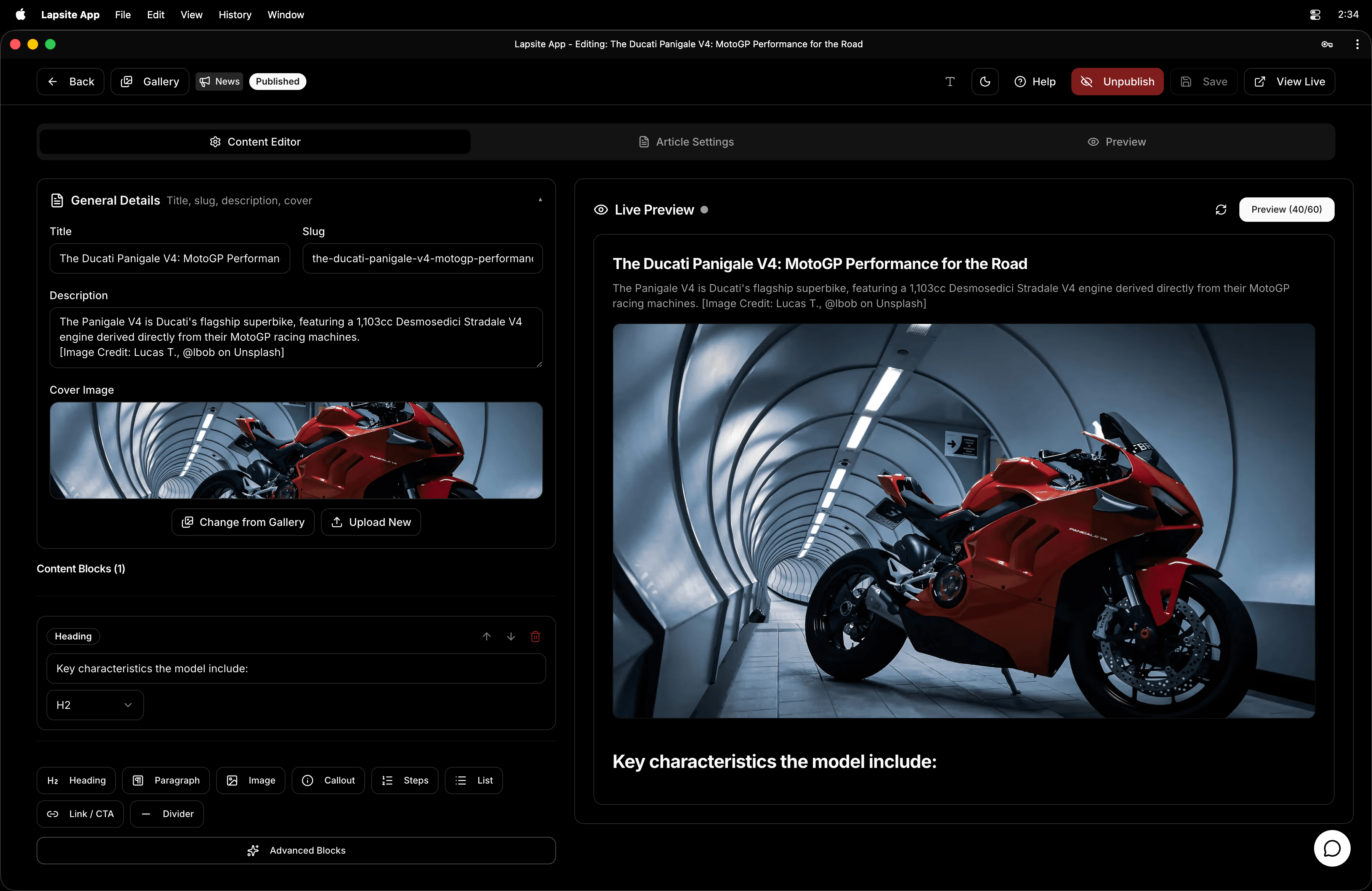Delete the Heading content block
This screenshot has height=891, width=1372.
[535, 636]
